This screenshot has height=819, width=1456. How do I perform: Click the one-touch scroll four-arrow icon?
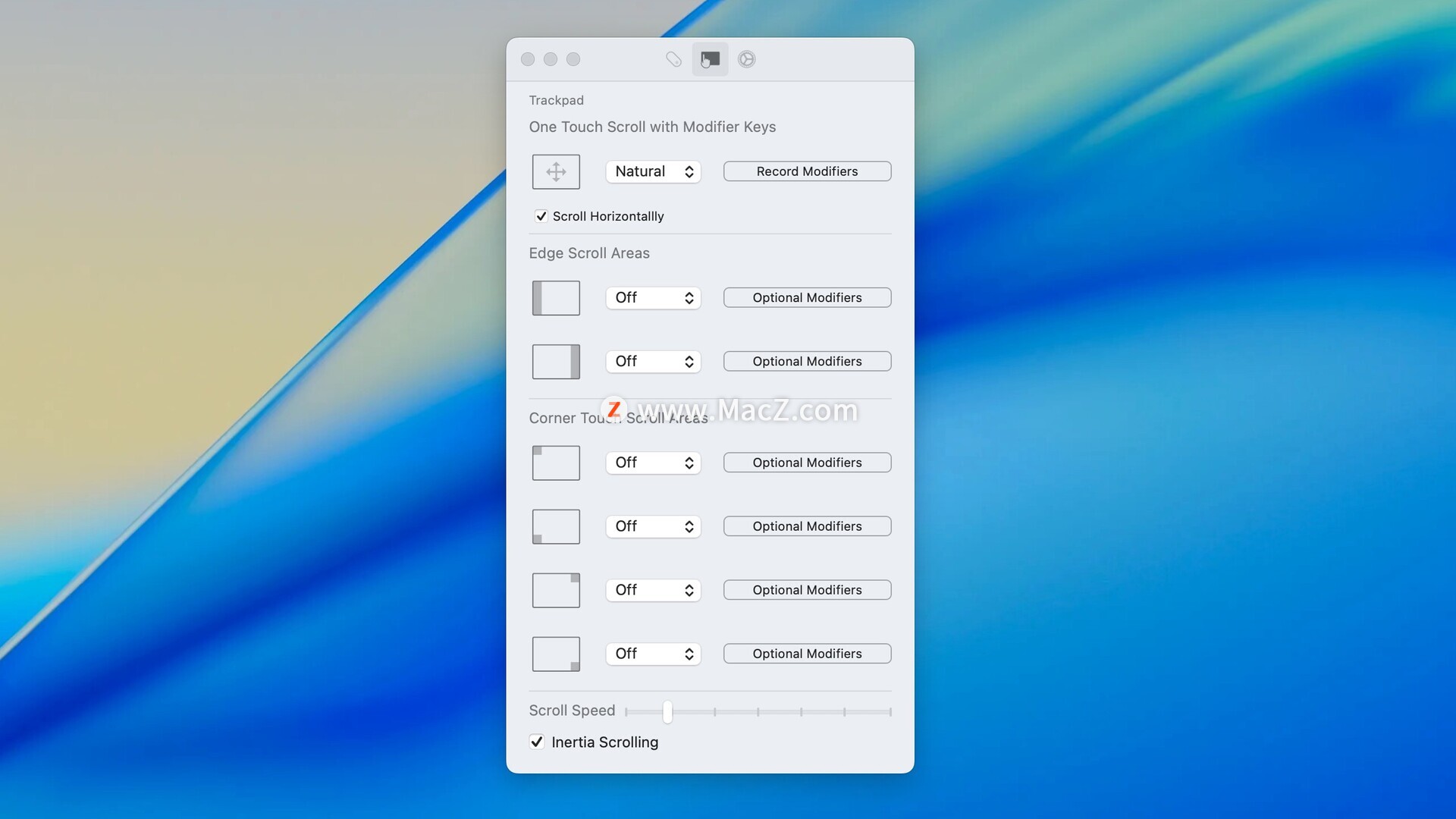pos(556,172)
